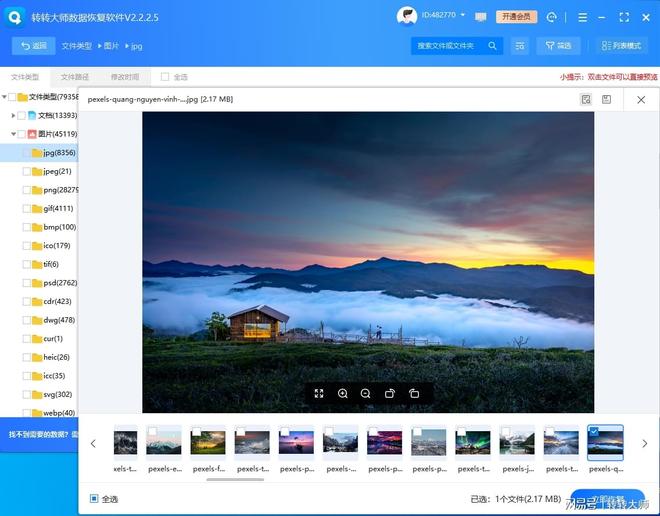Open the cdr(423) folder
Image resolution: width=660 pixels, height=516 pixels.
52,301
